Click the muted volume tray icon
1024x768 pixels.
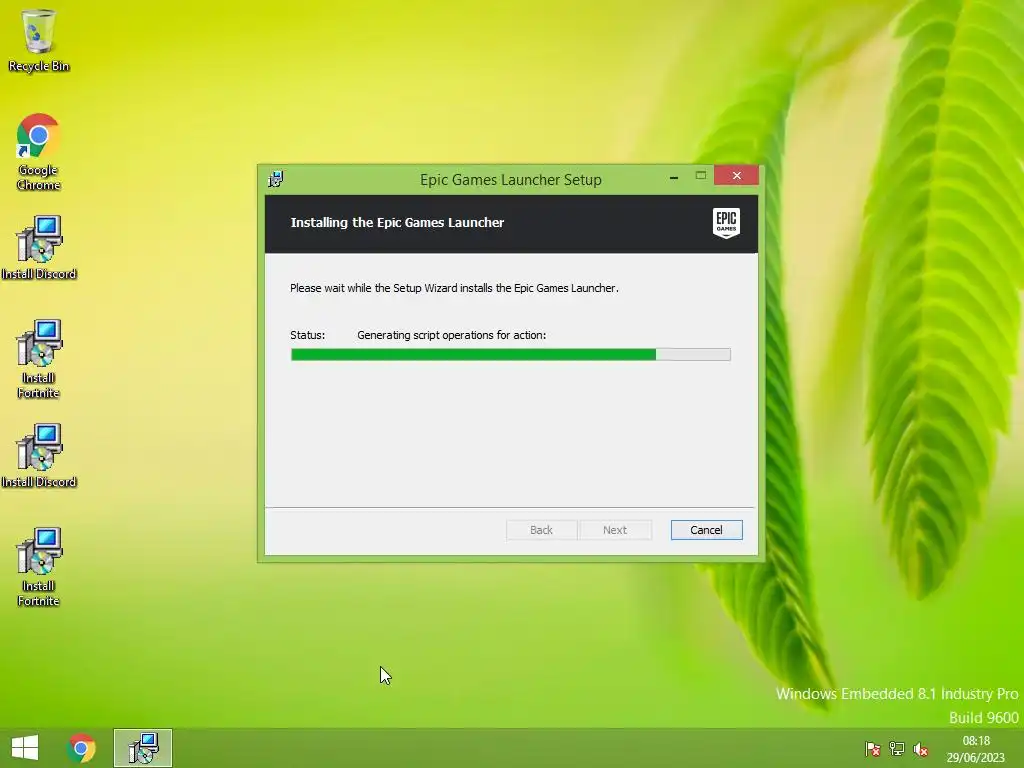(x=921, y=749)
